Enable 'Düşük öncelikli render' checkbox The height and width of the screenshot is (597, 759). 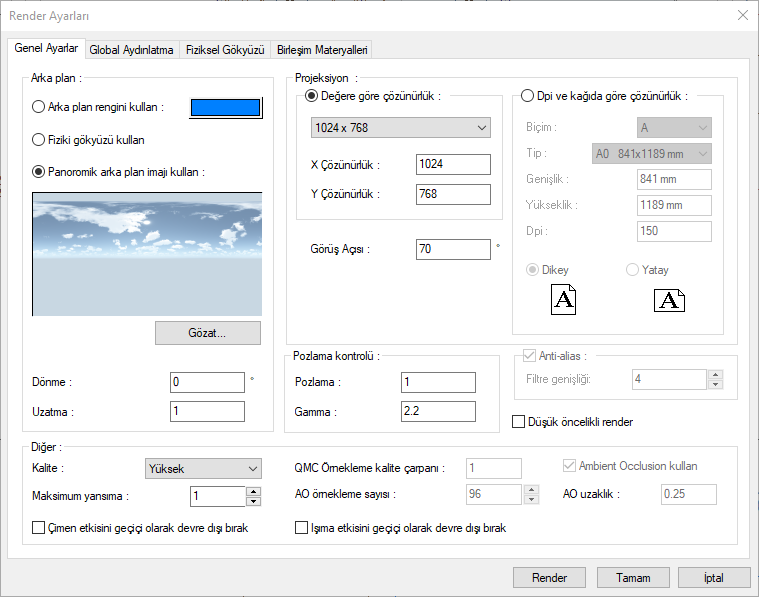(519, 422)
